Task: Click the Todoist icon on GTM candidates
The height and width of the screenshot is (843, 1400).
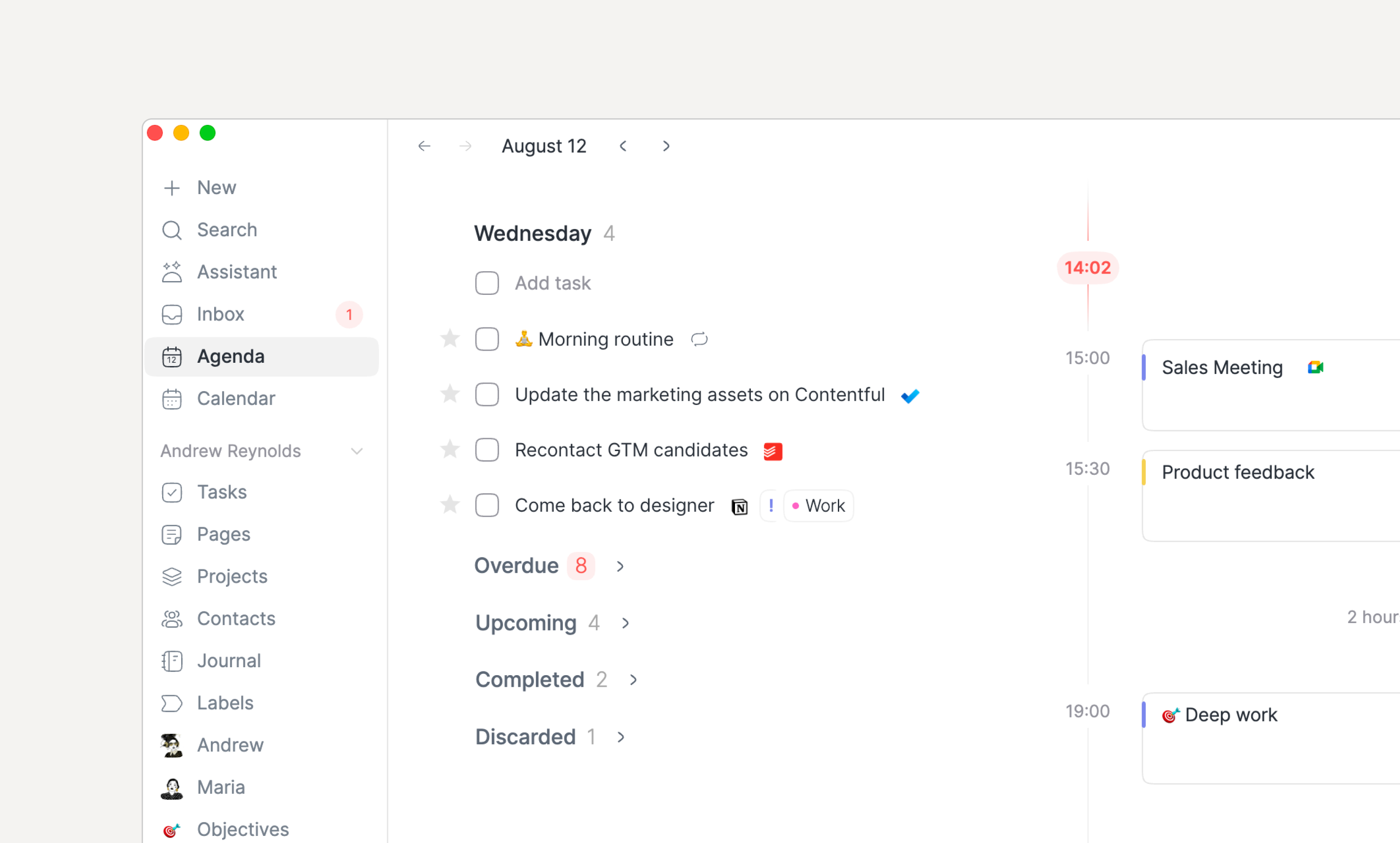Action: (773, 451)
